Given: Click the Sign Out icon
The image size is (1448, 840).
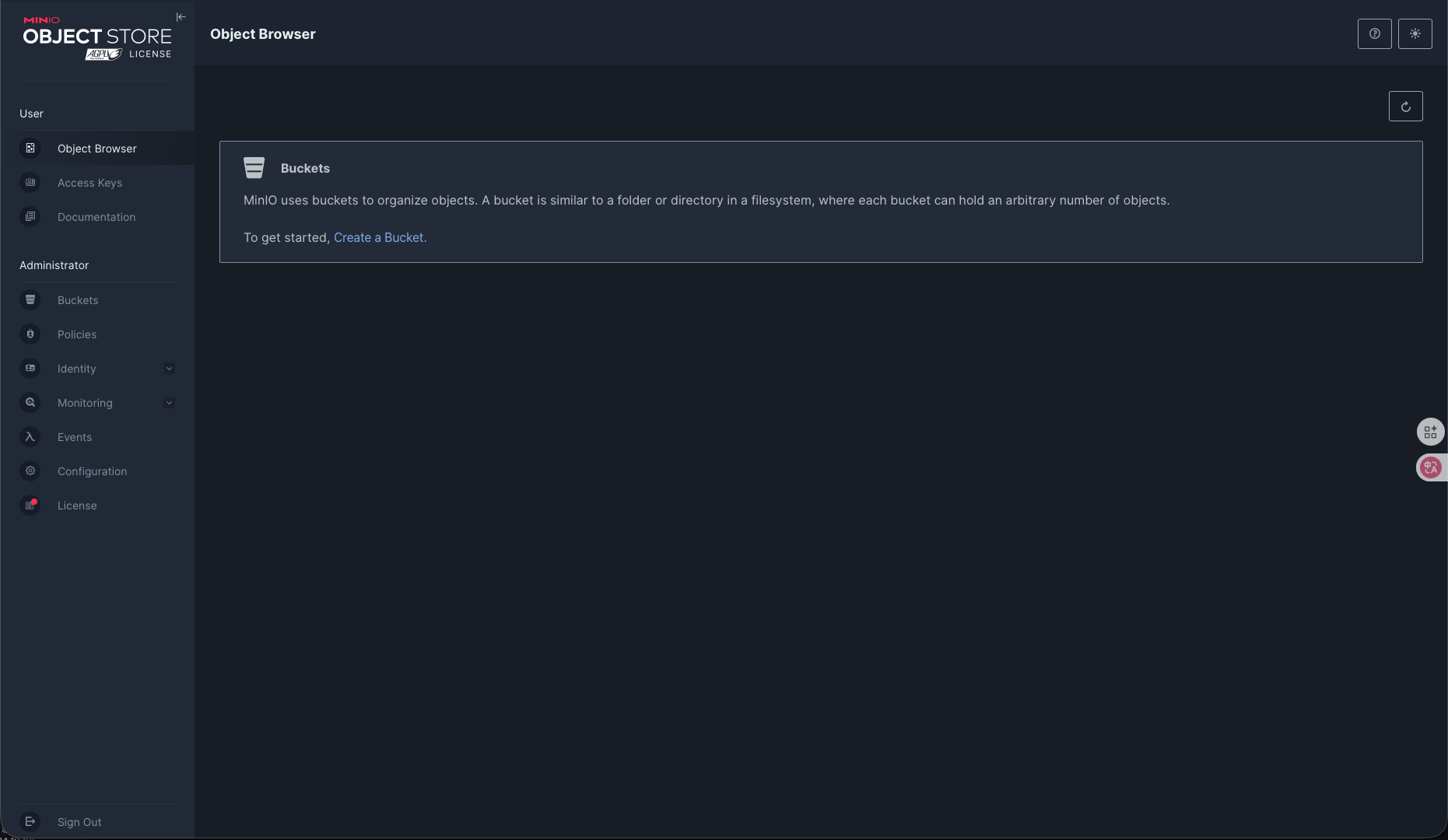Looking at the screenshot, I should [x=30, y=822].
